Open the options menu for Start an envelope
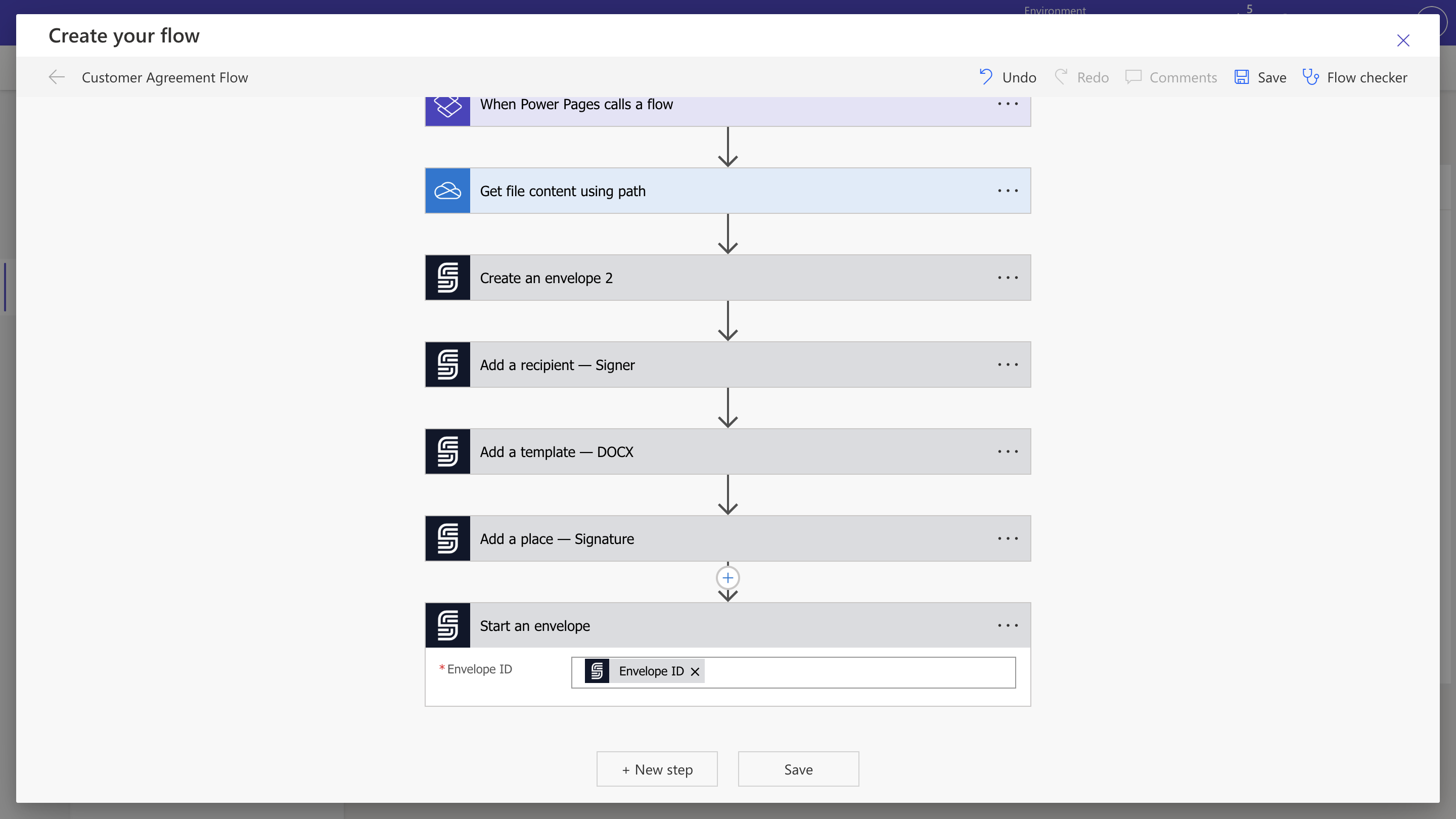Viewport: 1456px width, 819px height. (x=1008, y=626)
